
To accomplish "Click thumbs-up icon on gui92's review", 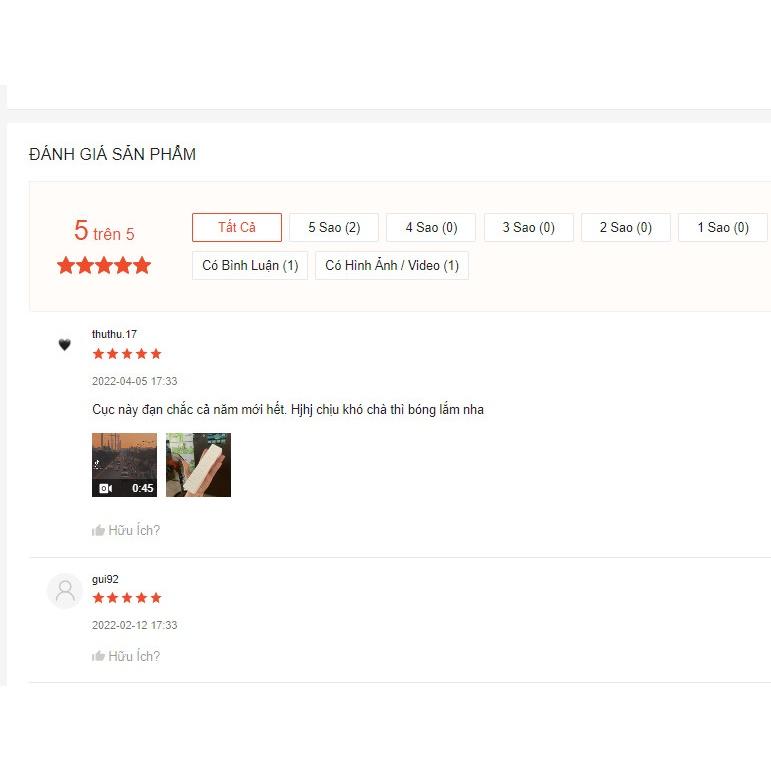I will pyautogui.click(x=98, y=656).
